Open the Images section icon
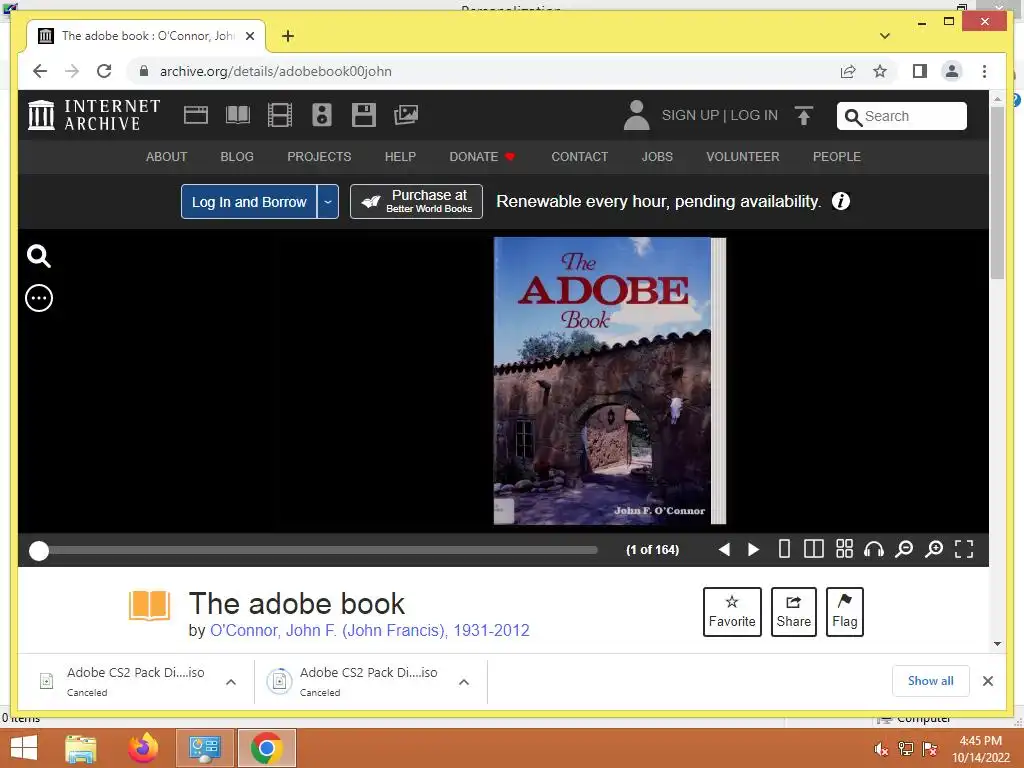This screenshot has height=768, width=1024. click(x=406, y=115)
